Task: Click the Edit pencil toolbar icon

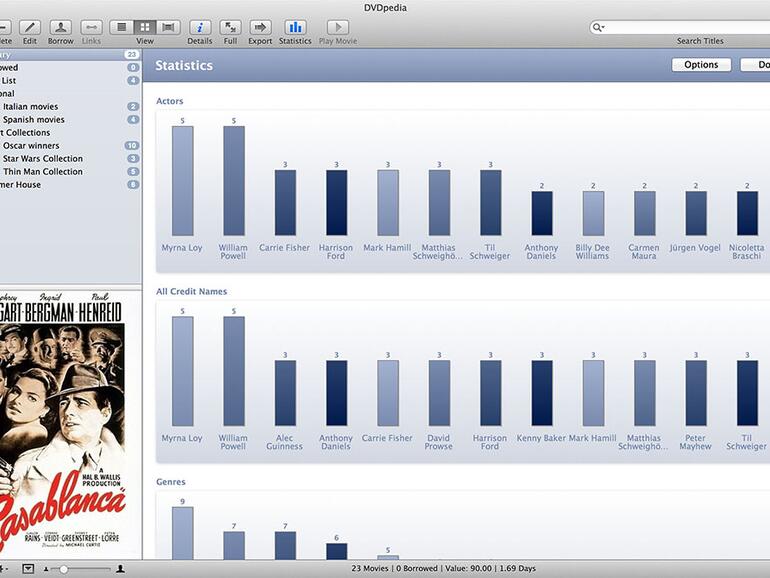Action: 29,28
